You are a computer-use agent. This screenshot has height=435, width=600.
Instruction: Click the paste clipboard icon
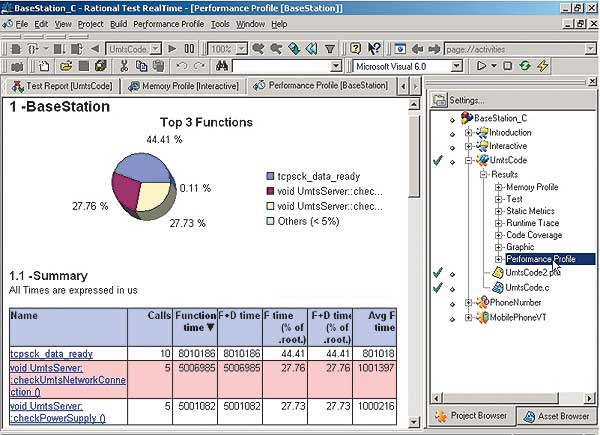click(x=158, y=66)
